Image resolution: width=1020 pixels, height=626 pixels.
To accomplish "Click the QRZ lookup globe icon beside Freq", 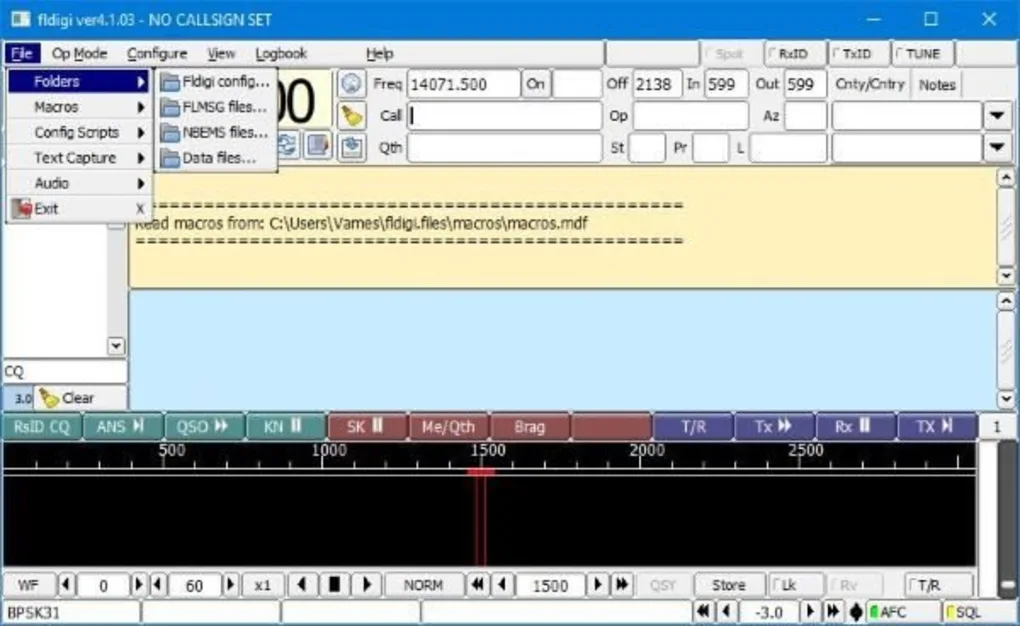I will pyautogui.click(x=350, y=84).
